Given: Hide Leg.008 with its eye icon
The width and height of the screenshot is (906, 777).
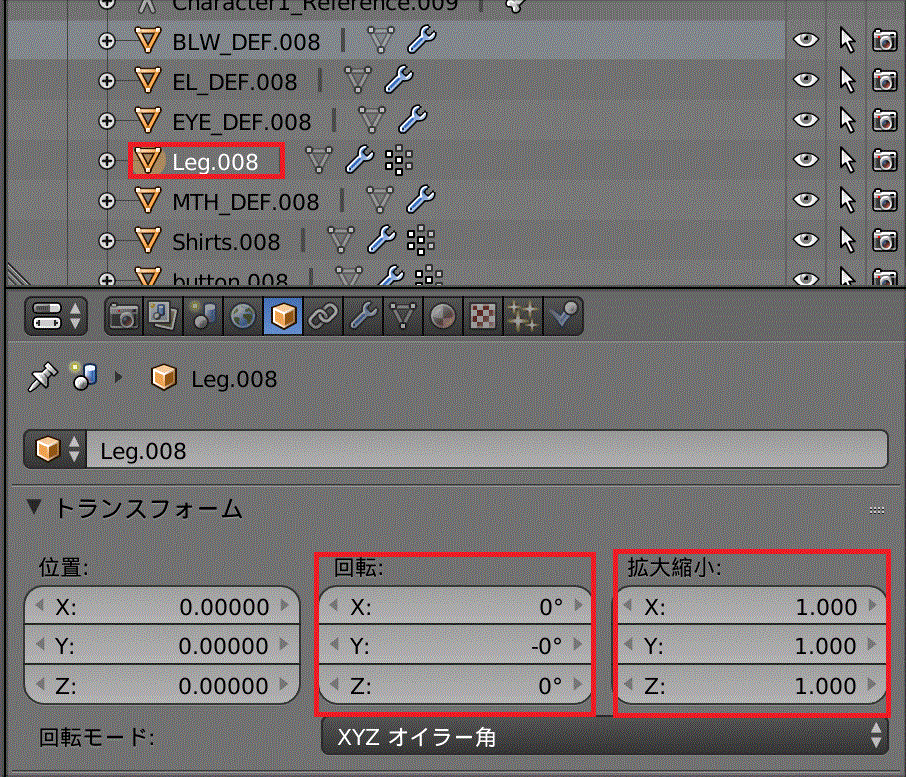Looking at the screenshot, I should [x=805, y=160].
